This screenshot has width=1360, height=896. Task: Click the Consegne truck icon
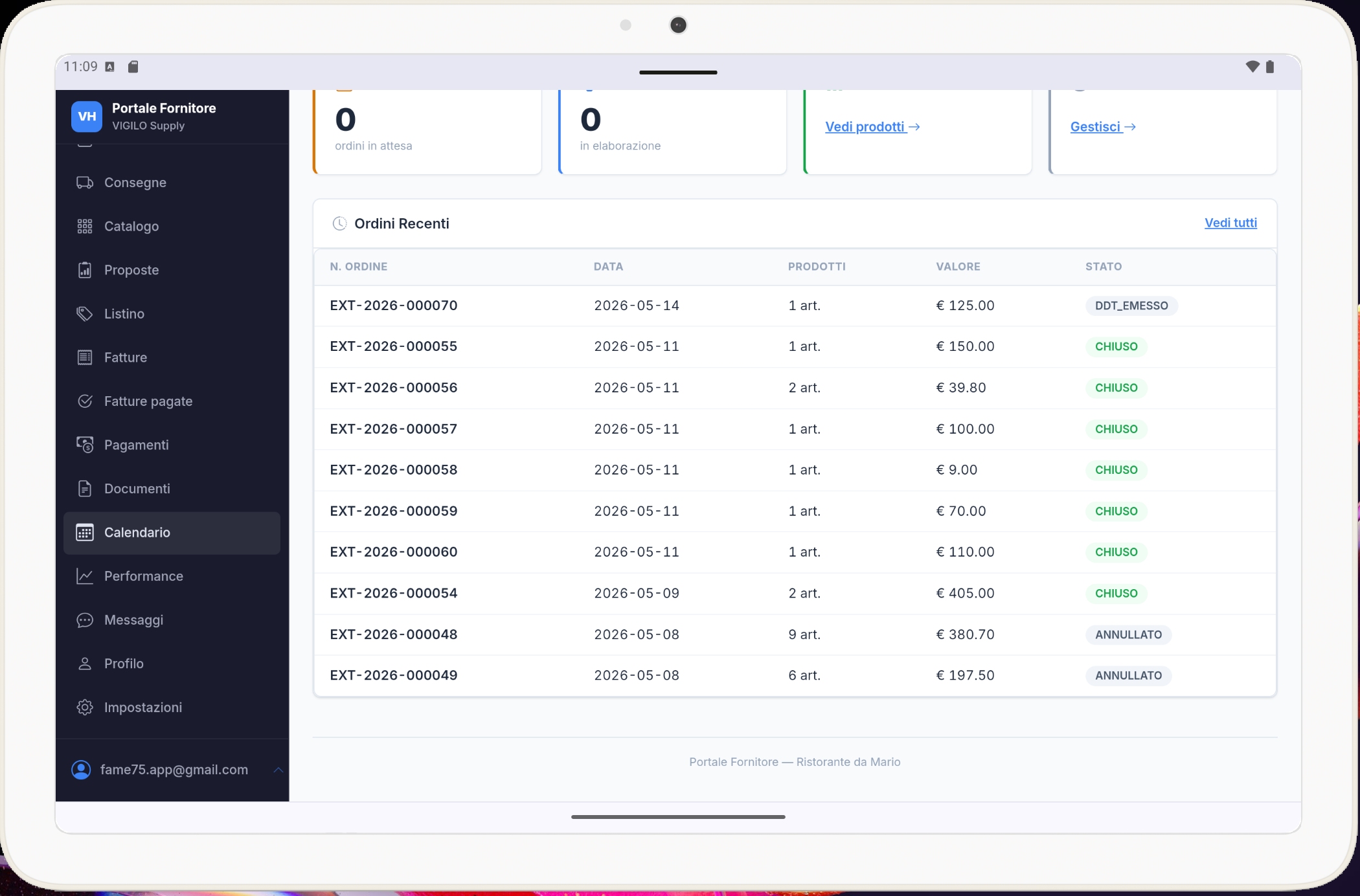coord(85,183)
